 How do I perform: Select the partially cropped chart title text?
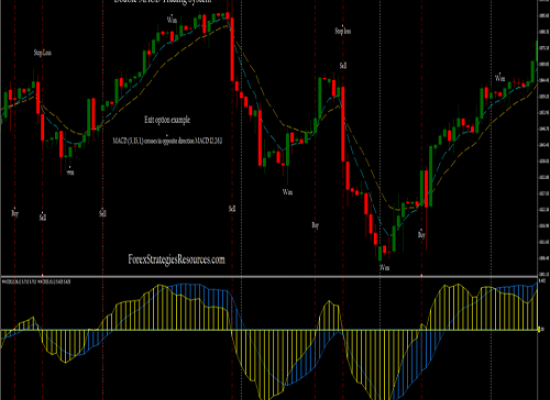[x=162, y=1]
